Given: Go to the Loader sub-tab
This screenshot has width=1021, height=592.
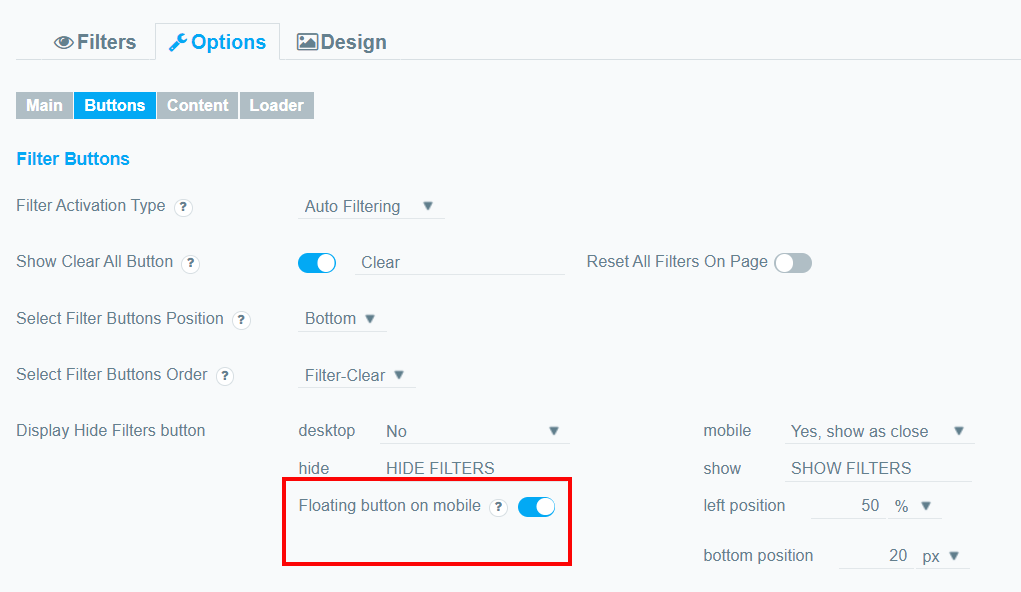Looking at the screenshot, I should [x=277, y=106].
